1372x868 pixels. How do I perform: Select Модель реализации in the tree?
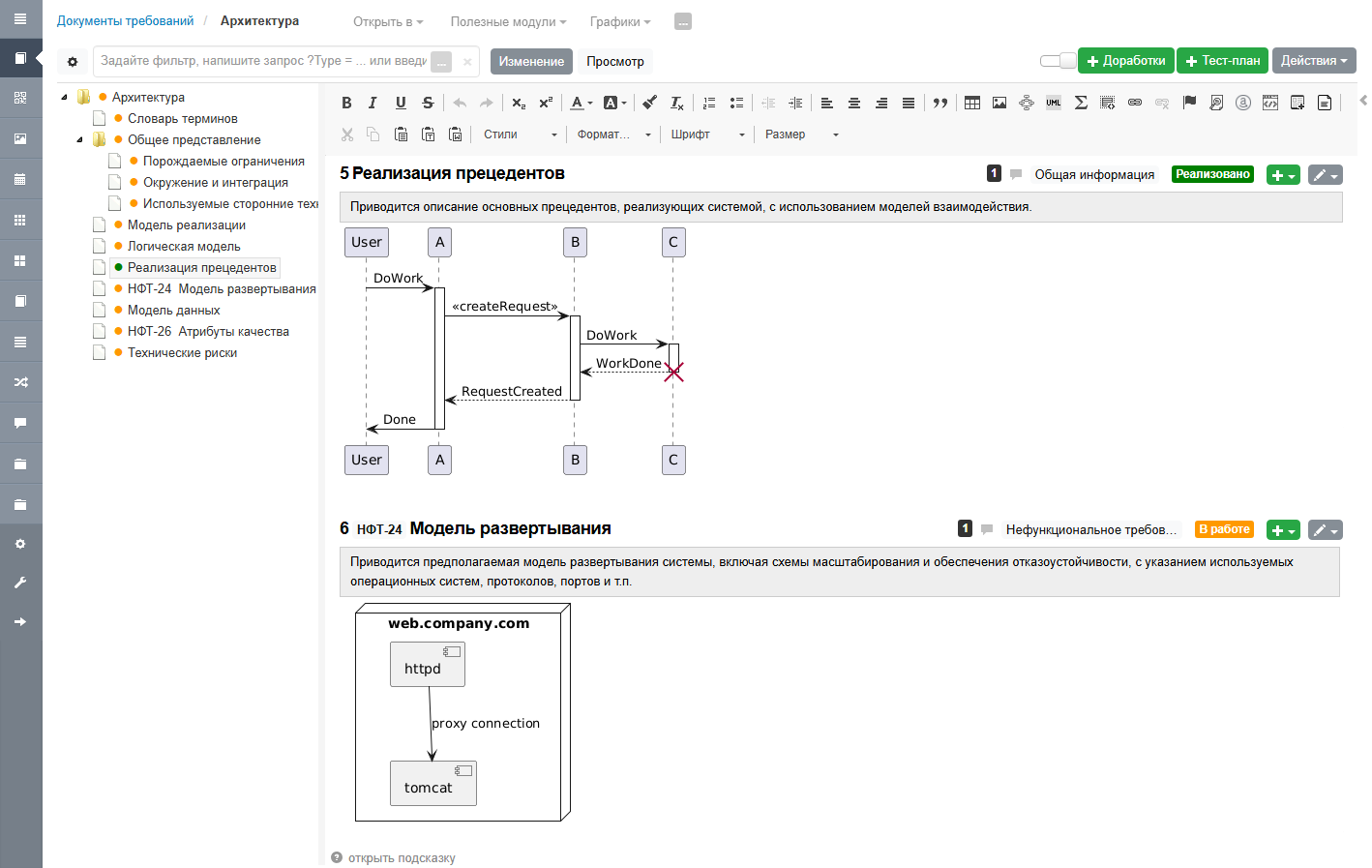point(187,225)
